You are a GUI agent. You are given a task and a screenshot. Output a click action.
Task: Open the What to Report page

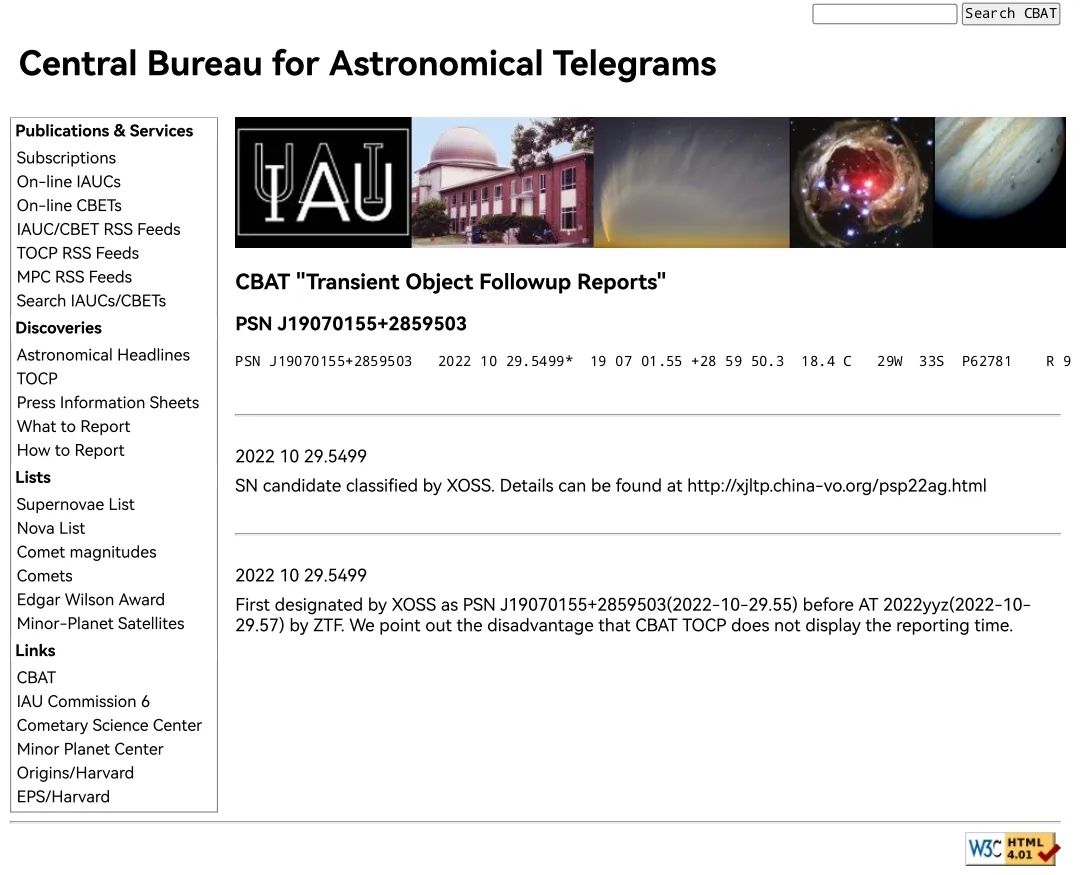74,426
